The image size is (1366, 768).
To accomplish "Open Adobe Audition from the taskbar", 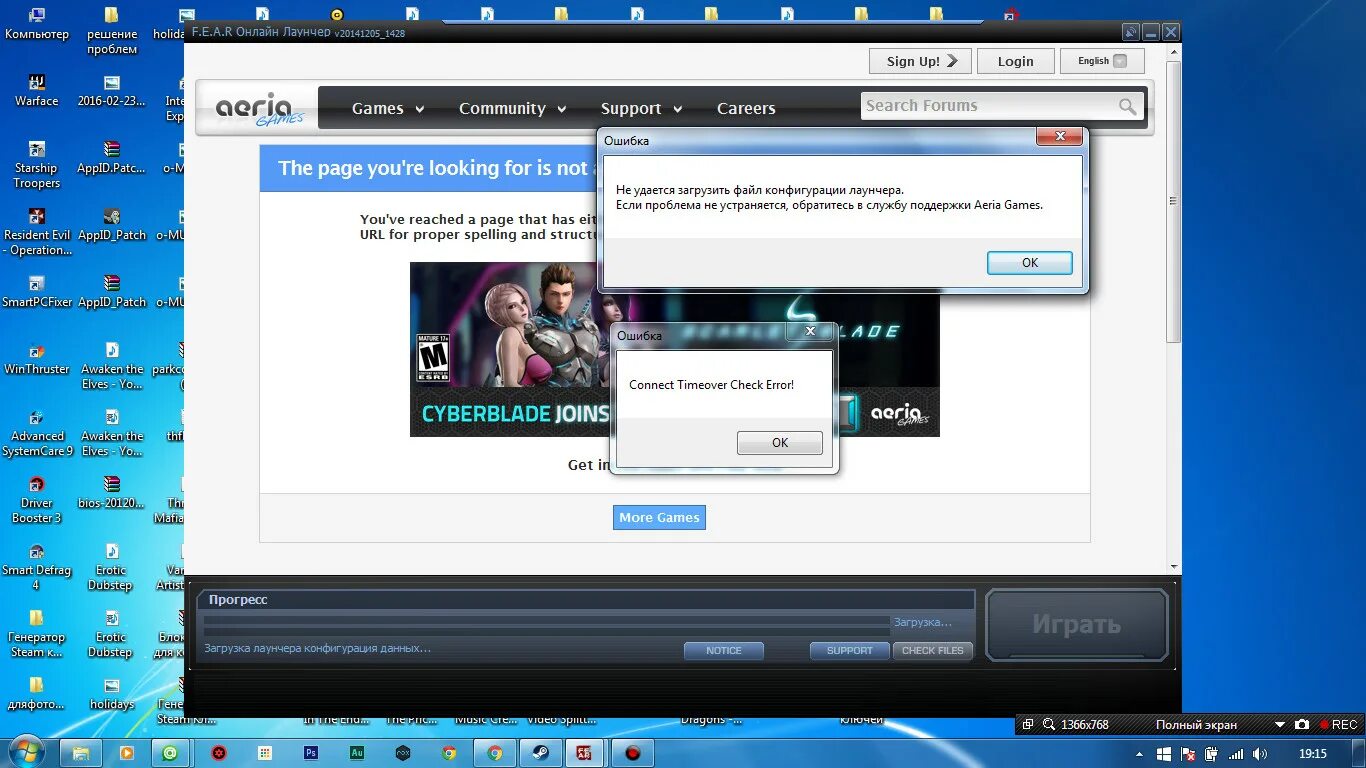I will pyautogui.click(x=357, y=753).
